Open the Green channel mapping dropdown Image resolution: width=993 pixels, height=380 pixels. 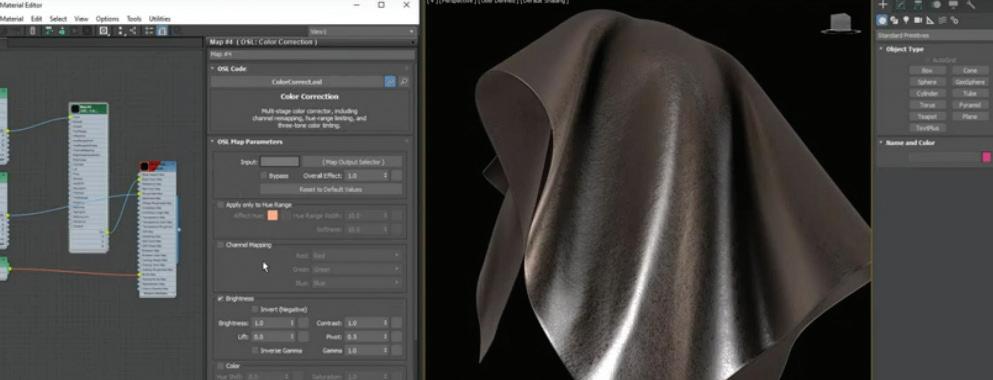357,269
